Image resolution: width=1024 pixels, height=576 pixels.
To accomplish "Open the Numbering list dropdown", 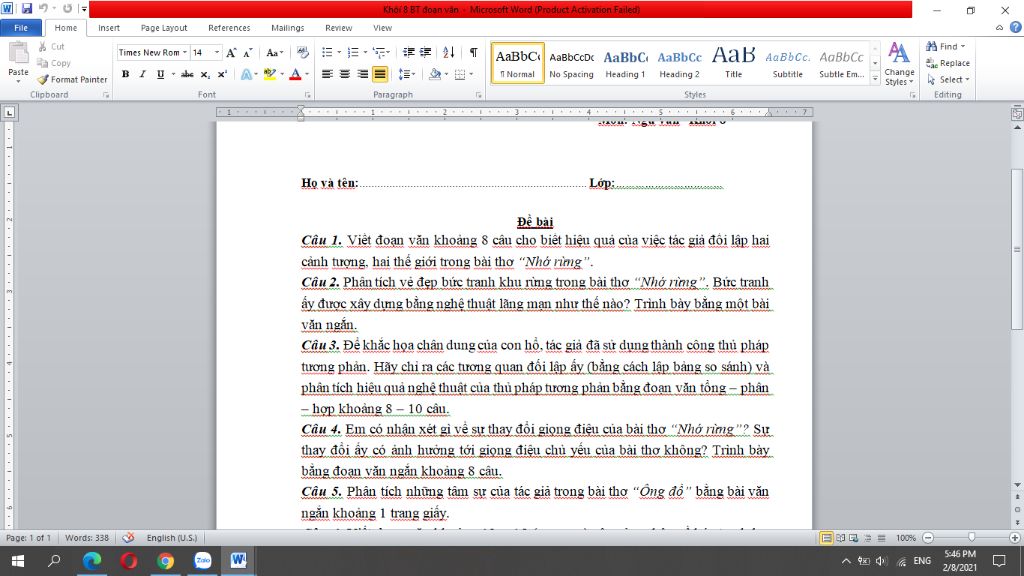I will (x=364, y=52).
